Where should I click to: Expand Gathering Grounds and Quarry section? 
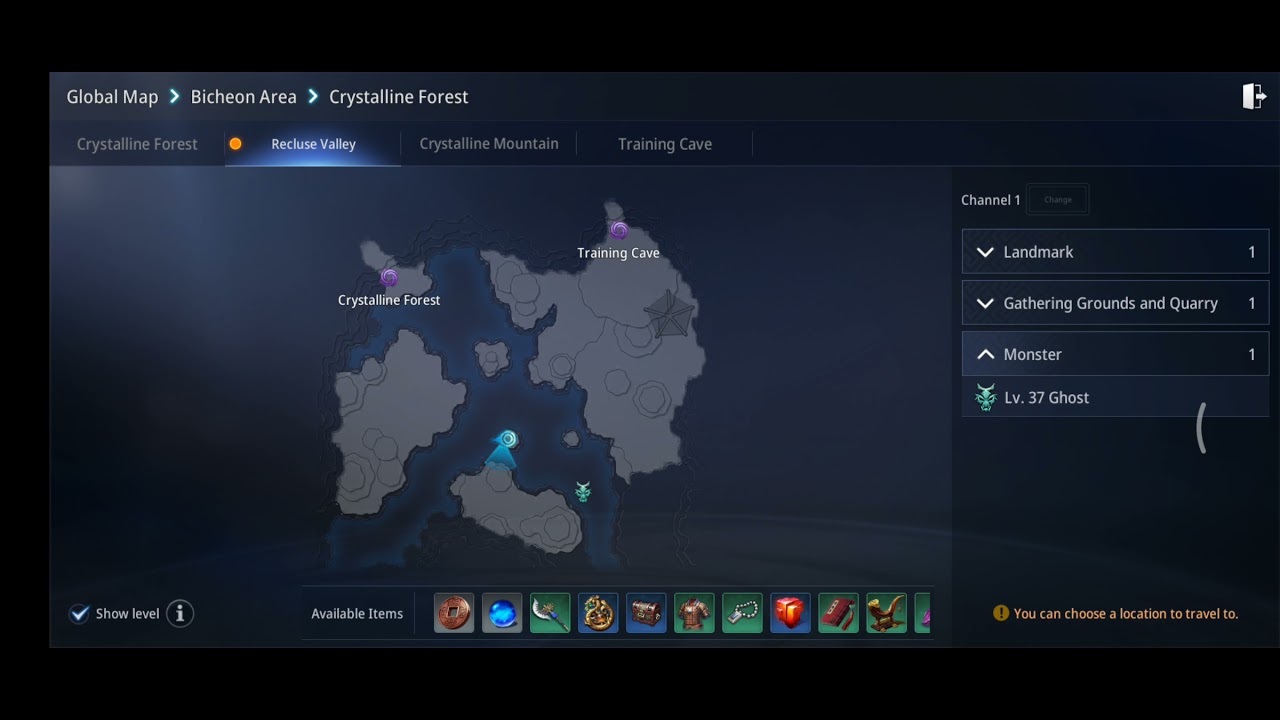tap(1115, 303)
